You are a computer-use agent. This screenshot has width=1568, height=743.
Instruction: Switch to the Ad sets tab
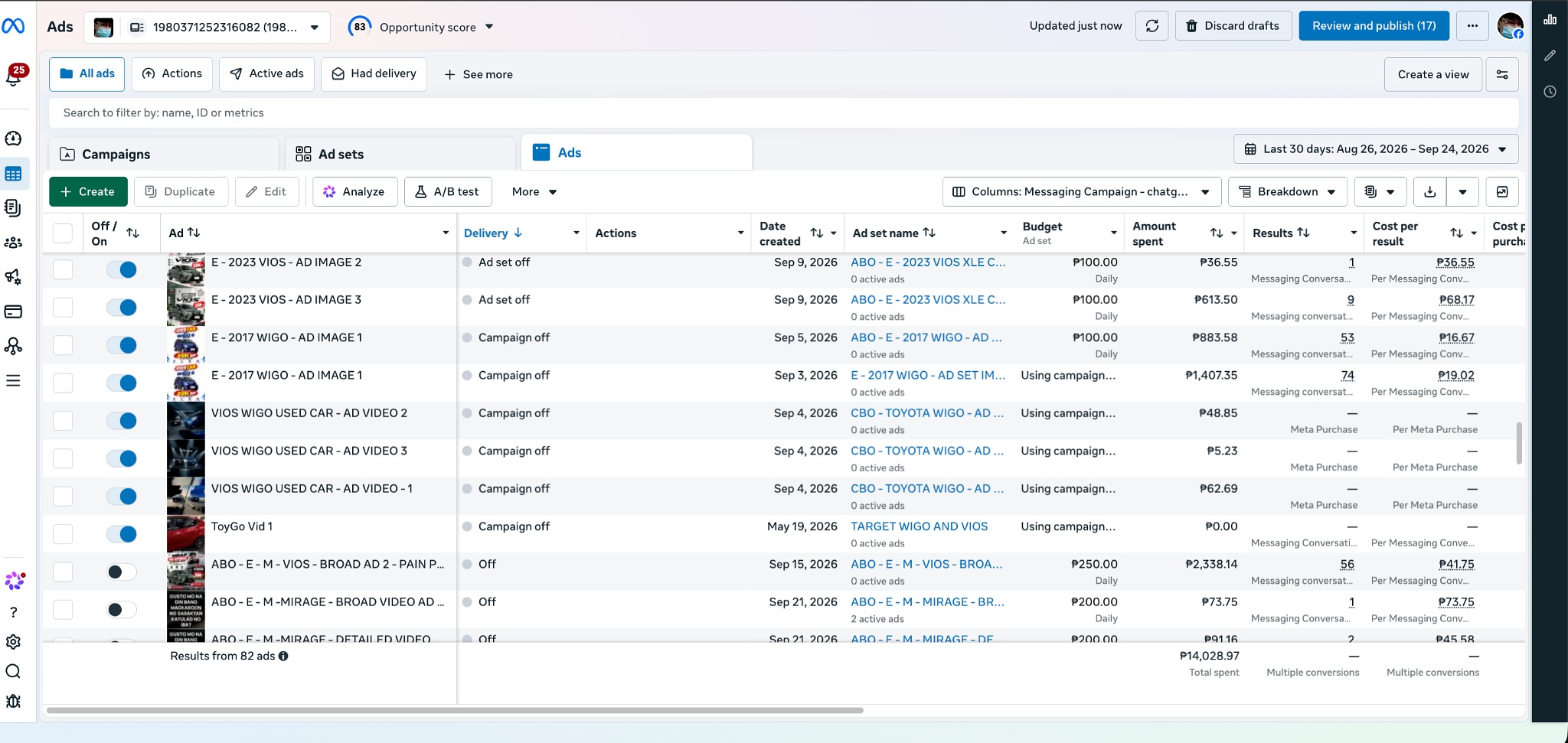[400, 154]
